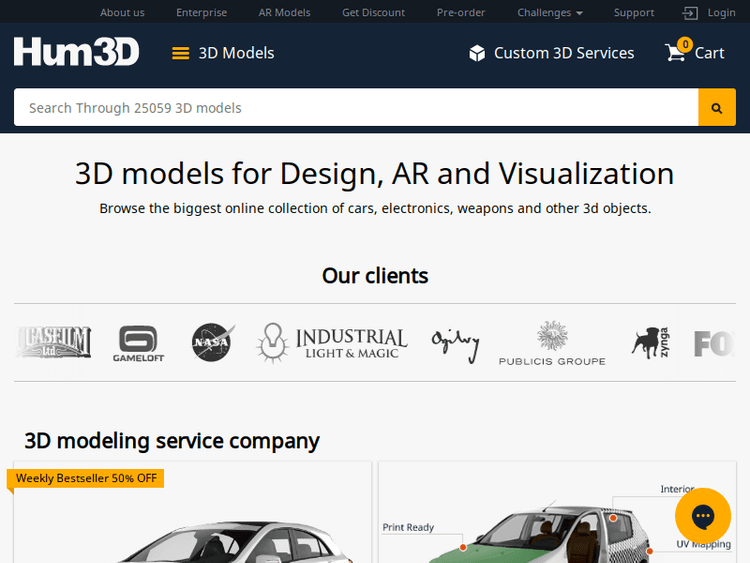Select the Industrial Light & Magic logo

(x=332, y=343)
